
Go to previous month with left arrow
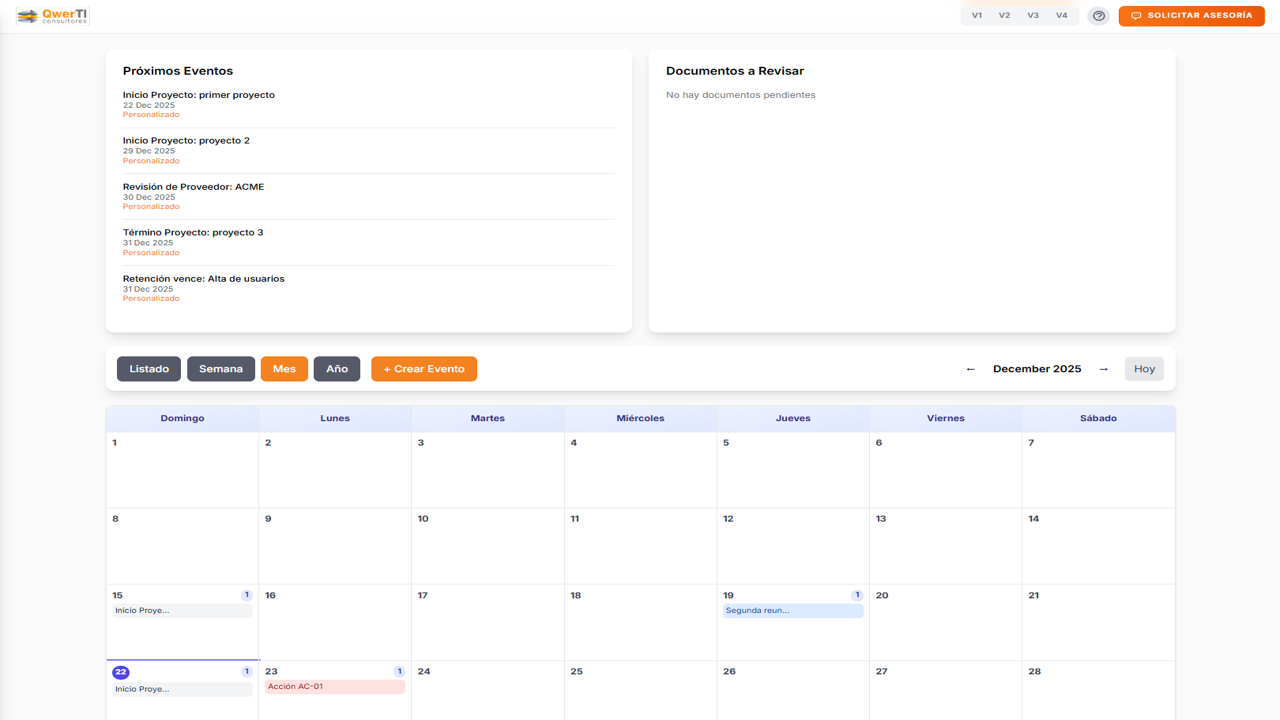(x=970, y=369)
